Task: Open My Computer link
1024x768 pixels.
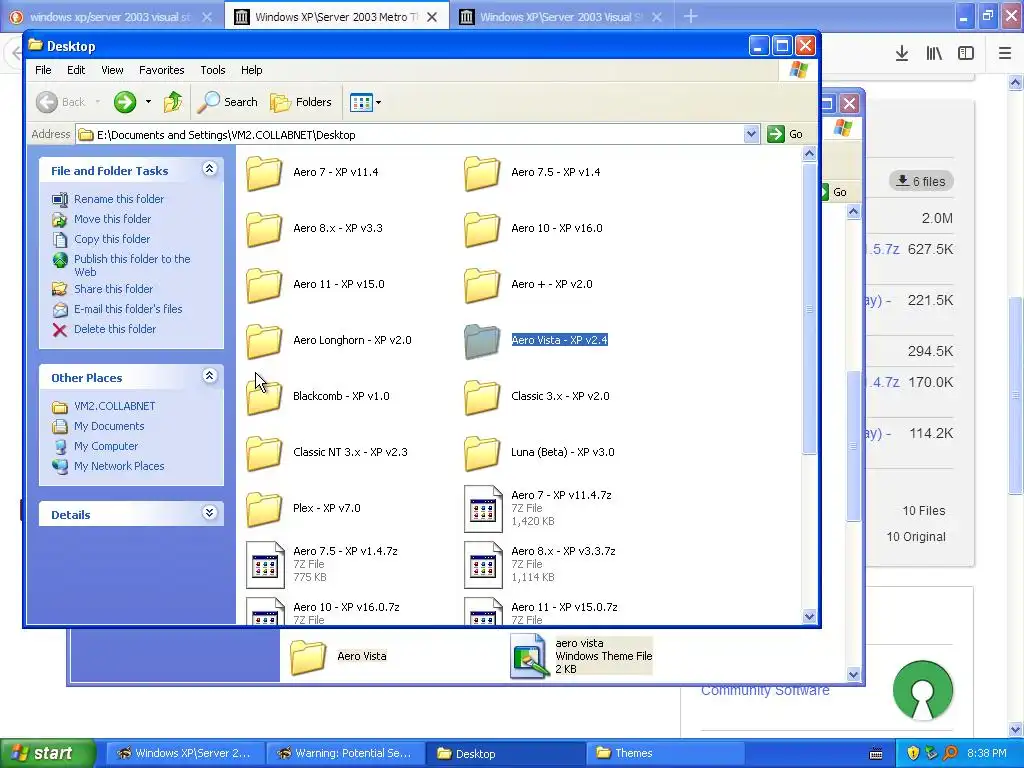Action: 106,446
